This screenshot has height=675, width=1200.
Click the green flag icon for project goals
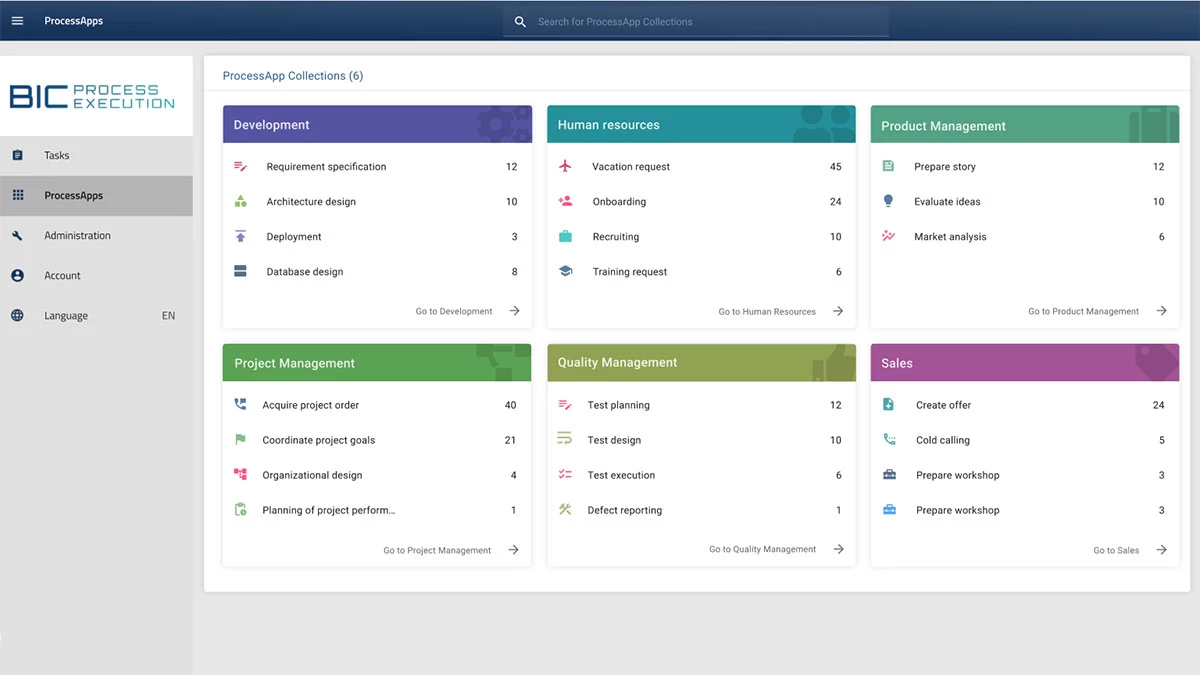(x=240, y=439)
